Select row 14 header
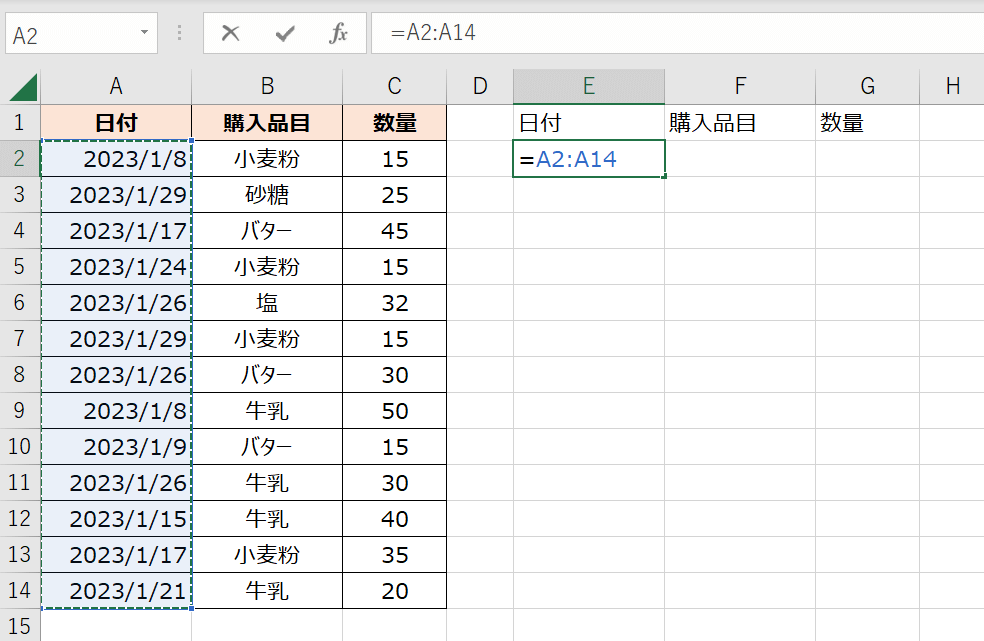984x641 pixels. (x=20, y=591)
